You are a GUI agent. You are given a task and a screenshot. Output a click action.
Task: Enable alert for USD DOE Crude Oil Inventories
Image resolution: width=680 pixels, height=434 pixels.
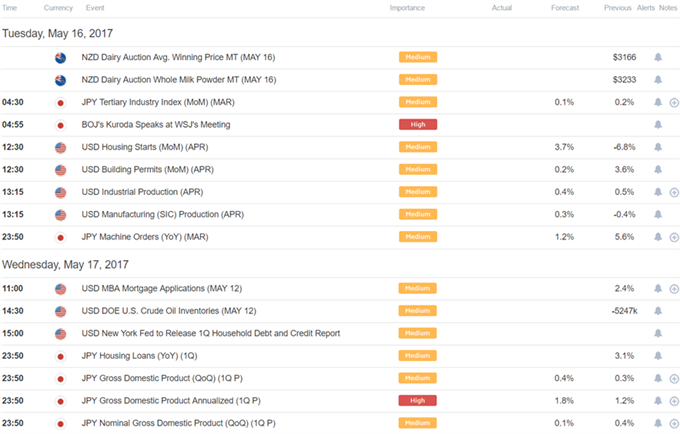tap(657, 311)
